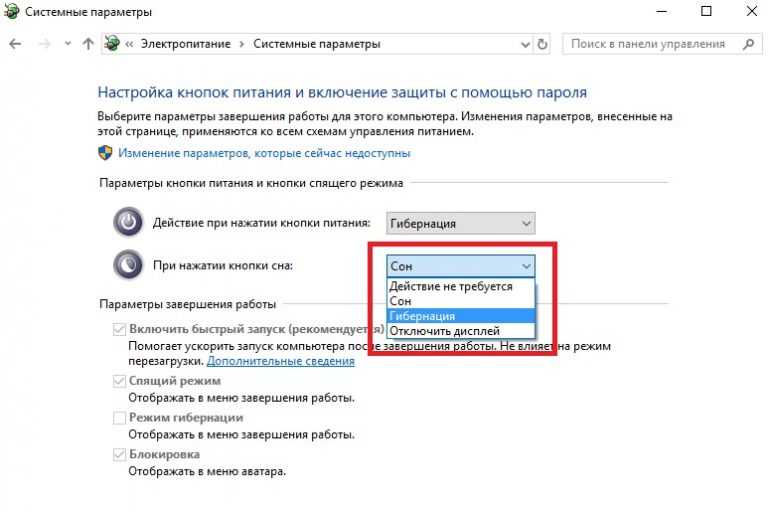Toggle the Спящий режим checkbox
This screenshot has height=512, width=768.
coord(119,381)
